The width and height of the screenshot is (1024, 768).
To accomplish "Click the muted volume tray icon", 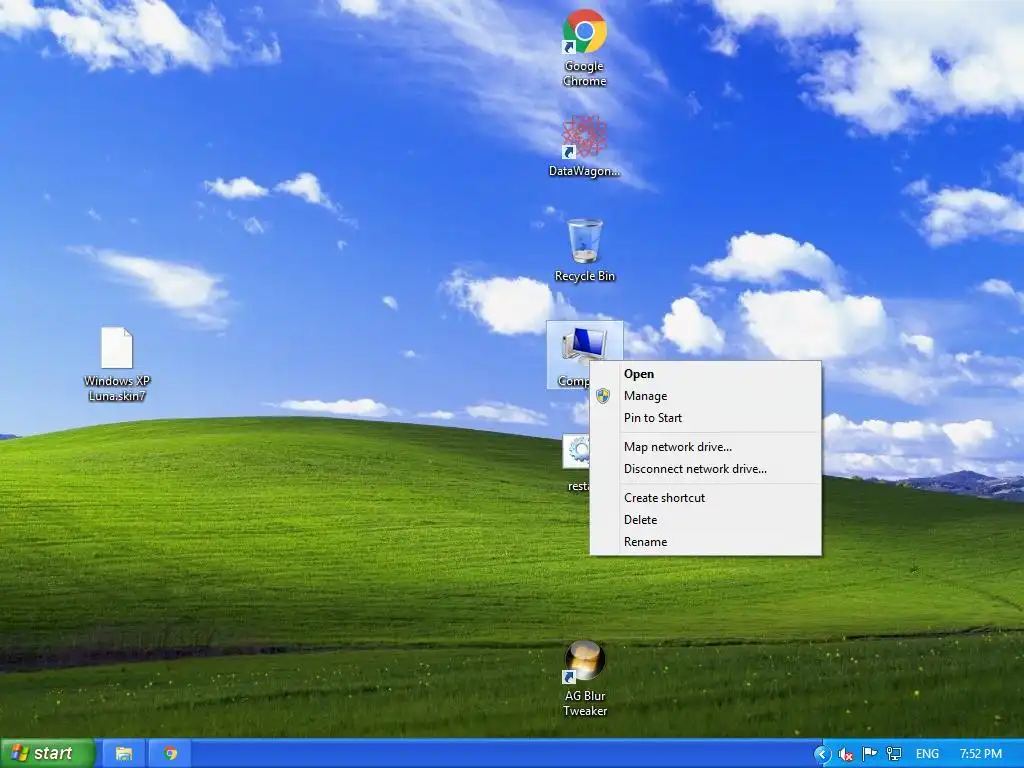I will coord(846,754).
